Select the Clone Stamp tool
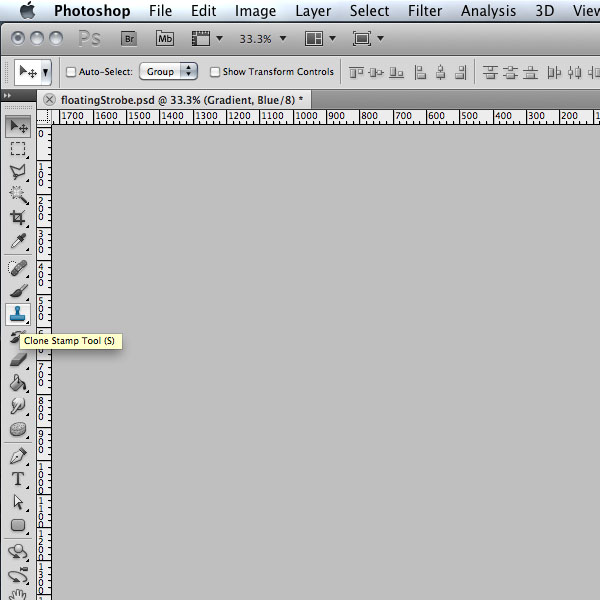This screenshot has height=600, width=600. point(18,315)
